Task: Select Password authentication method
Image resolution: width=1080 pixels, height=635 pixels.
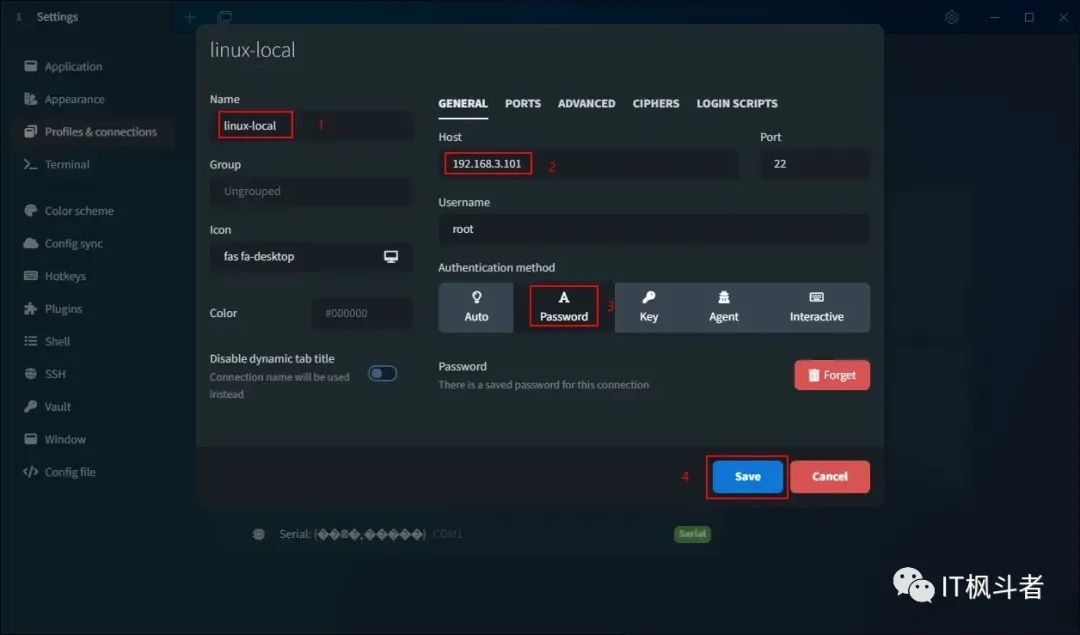Action: [563, 306]
